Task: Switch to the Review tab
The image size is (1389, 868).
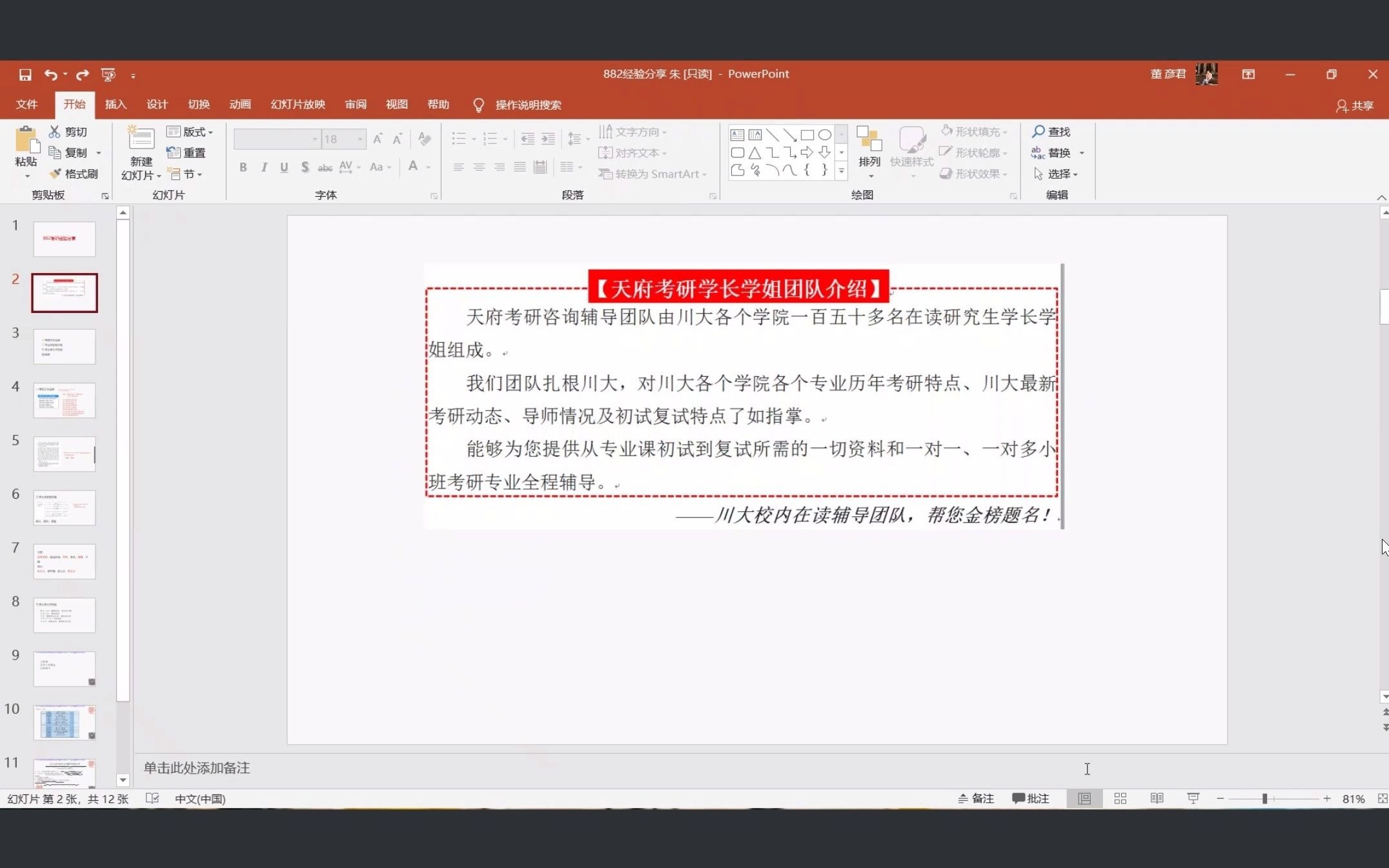Action: click(356, 105)
